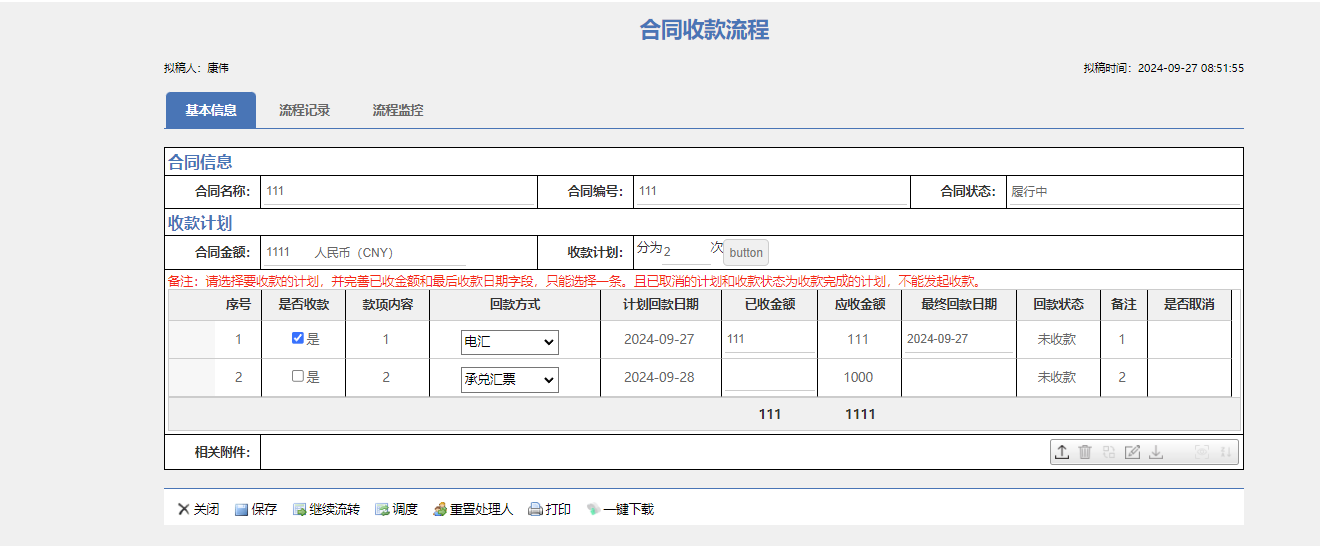Switch to the 流程记录 tab
This screenshot has height=546, width=1320.
coord(304,110)
